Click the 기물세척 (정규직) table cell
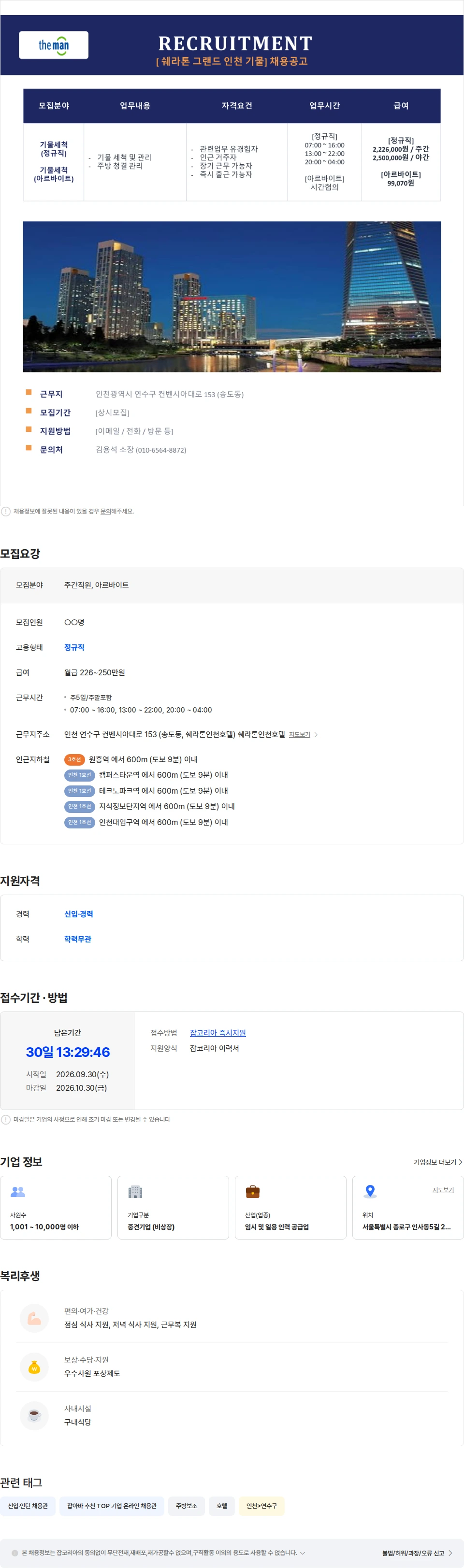The width and height of the screenshot is (464, 1568). pyautogui.click(x=54, y=149)
